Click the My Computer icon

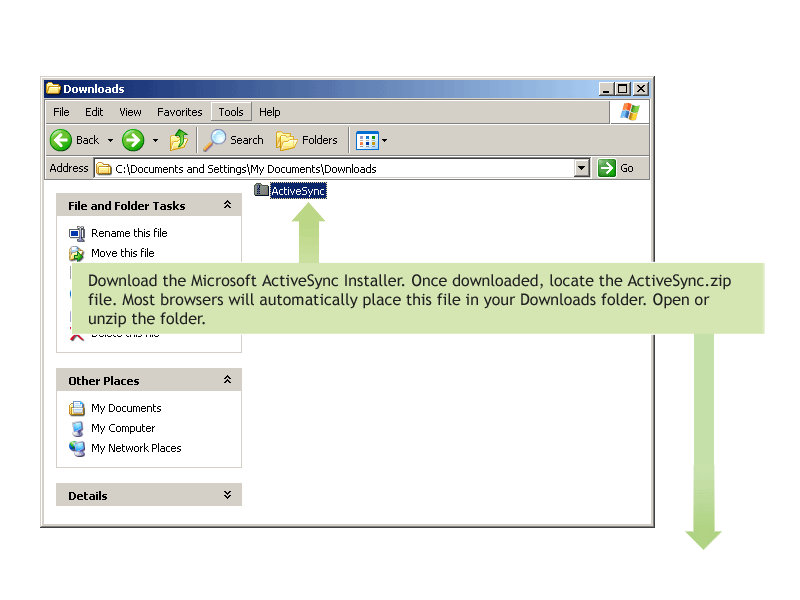[x=77, y=428]
